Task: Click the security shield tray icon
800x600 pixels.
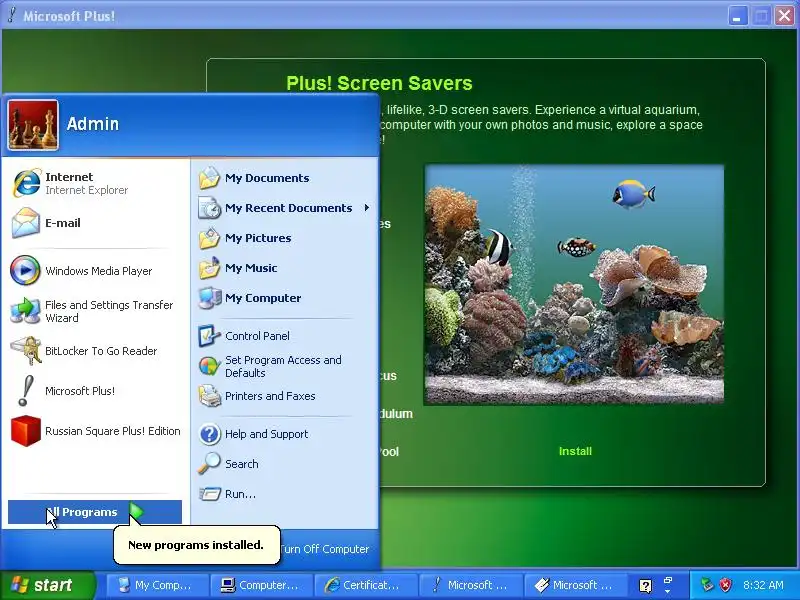Action: 726,585
